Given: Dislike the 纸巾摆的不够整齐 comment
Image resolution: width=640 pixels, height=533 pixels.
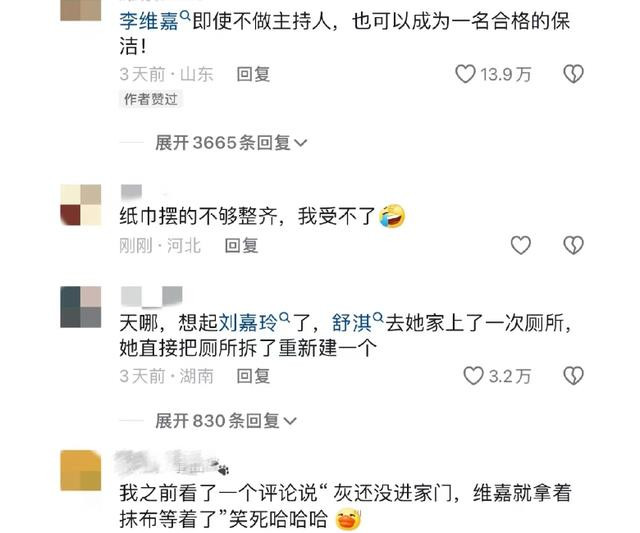Looking at the screenshot, I should coord(573,245).
